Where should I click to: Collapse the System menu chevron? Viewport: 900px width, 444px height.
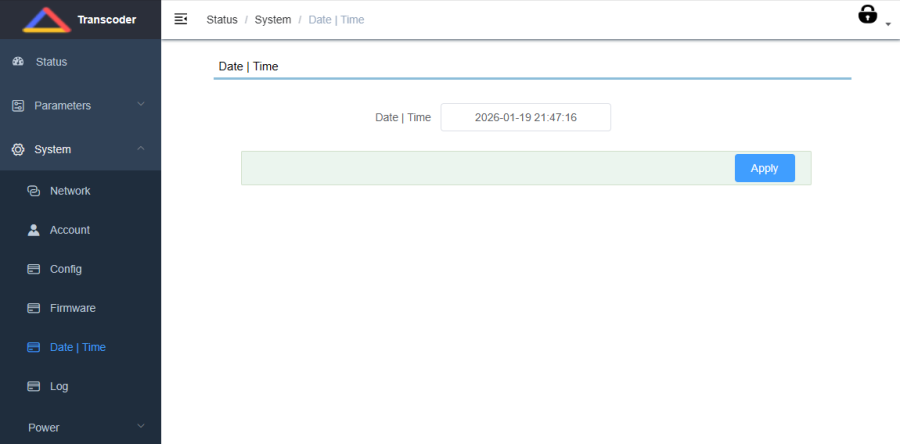tap(141, 149)
